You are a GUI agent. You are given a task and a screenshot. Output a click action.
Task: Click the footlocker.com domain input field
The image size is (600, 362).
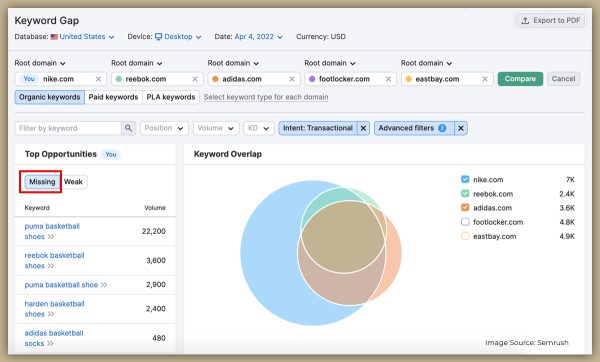[x=351, y=79]
